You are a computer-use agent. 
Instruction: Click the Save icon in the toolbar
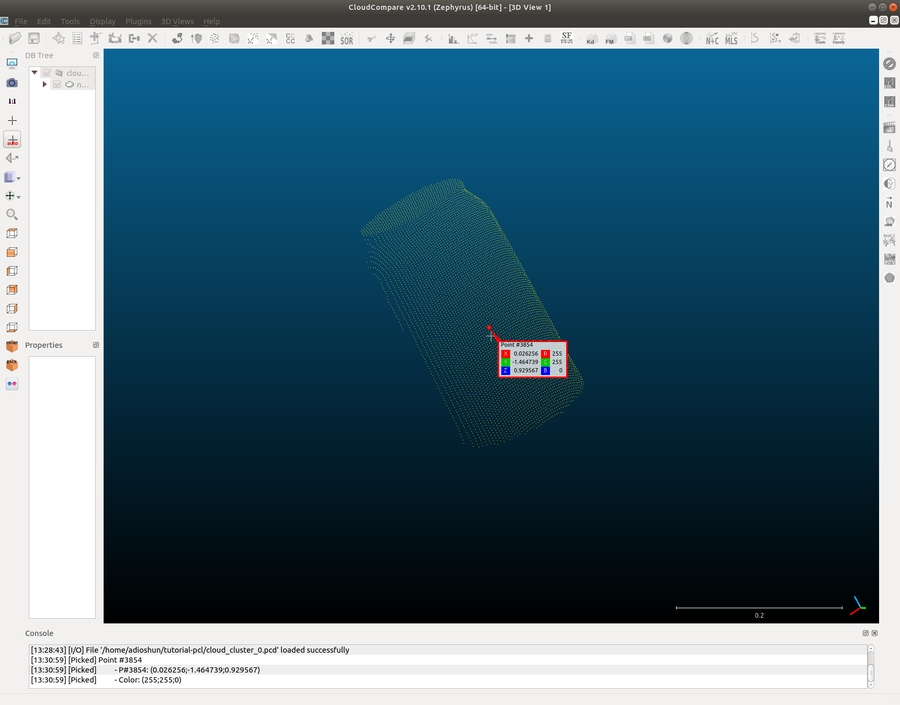coord(33,39)
